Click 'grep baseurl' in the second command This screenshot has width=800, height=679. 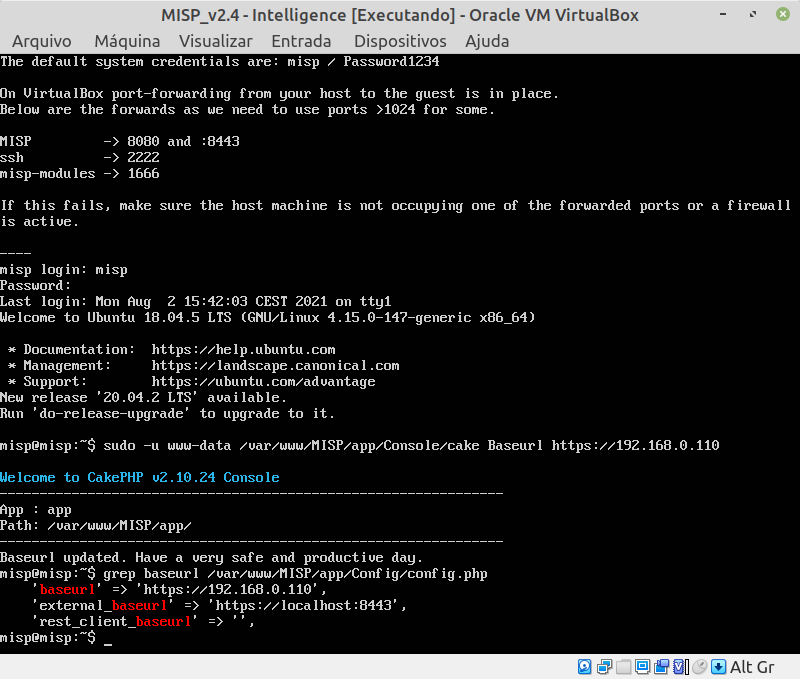click(151, 573)
